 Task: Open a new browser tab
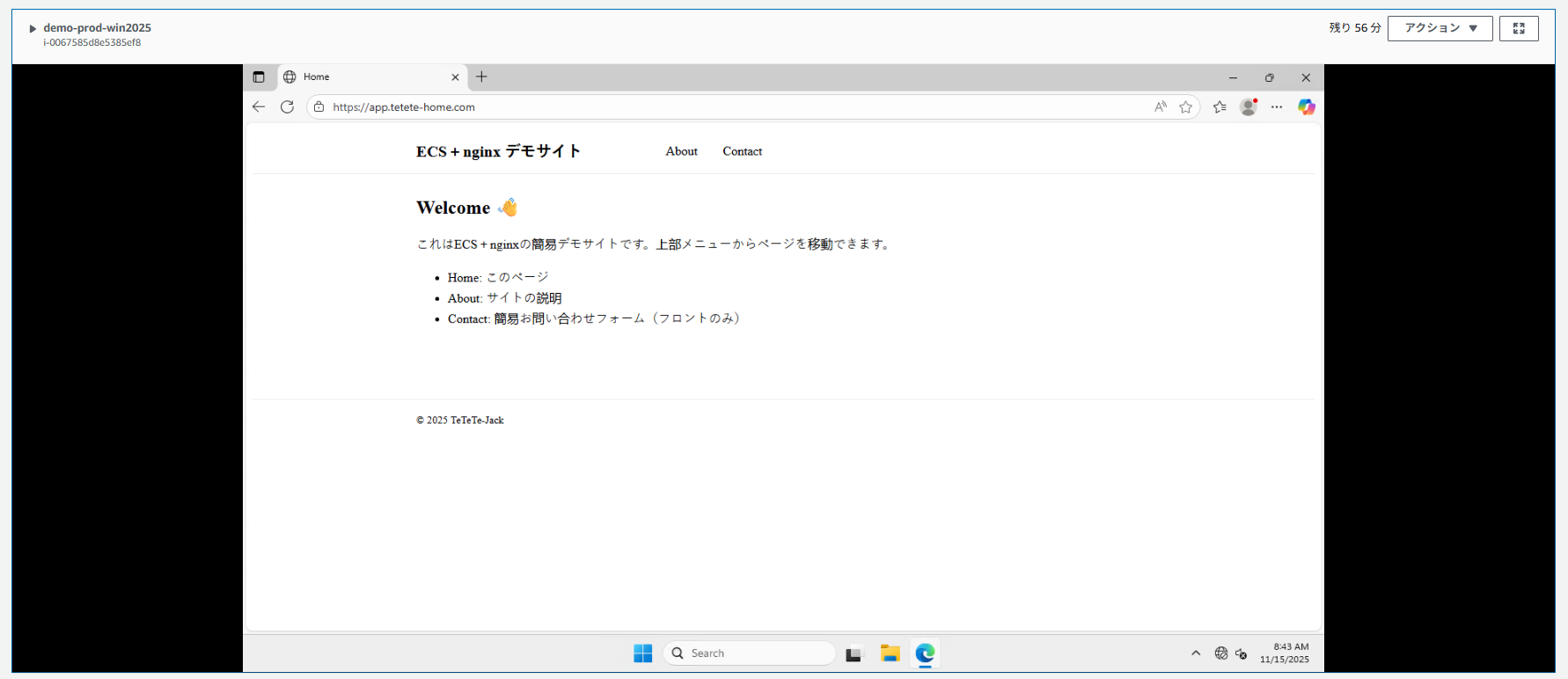[481, 77]
